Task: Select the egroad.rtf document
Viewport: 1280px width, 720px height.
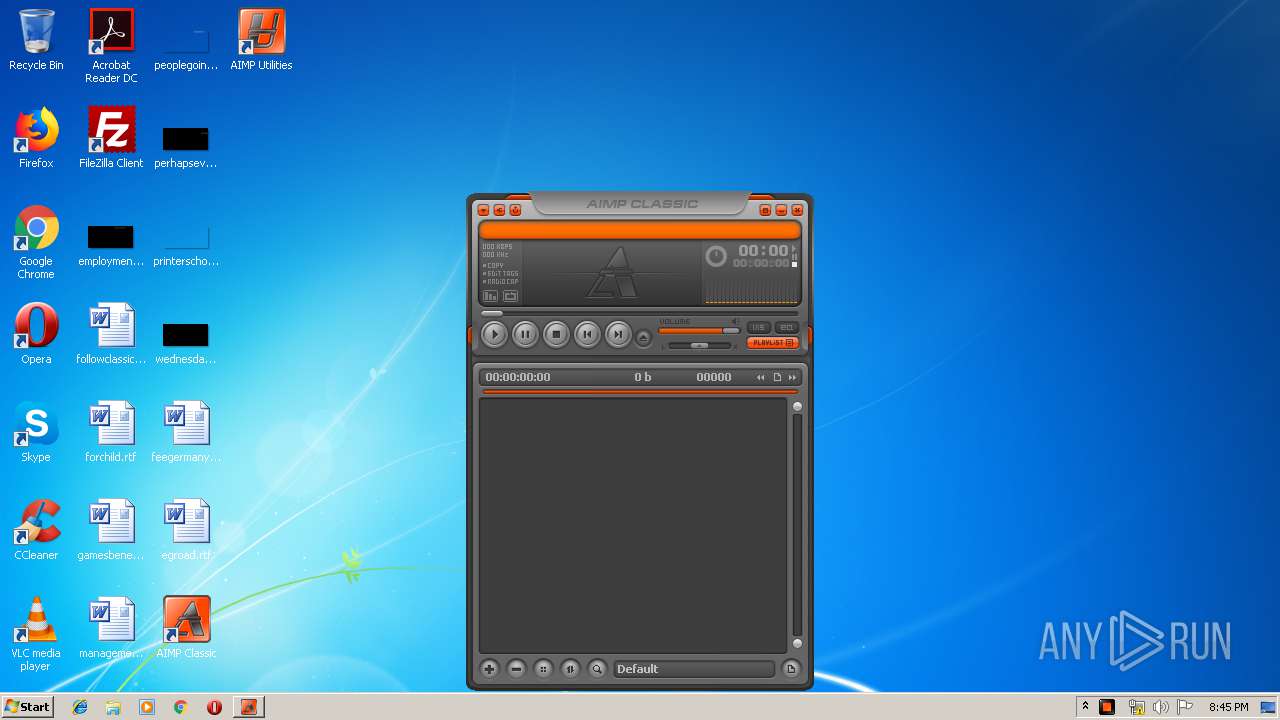Action: coord(186,530)
